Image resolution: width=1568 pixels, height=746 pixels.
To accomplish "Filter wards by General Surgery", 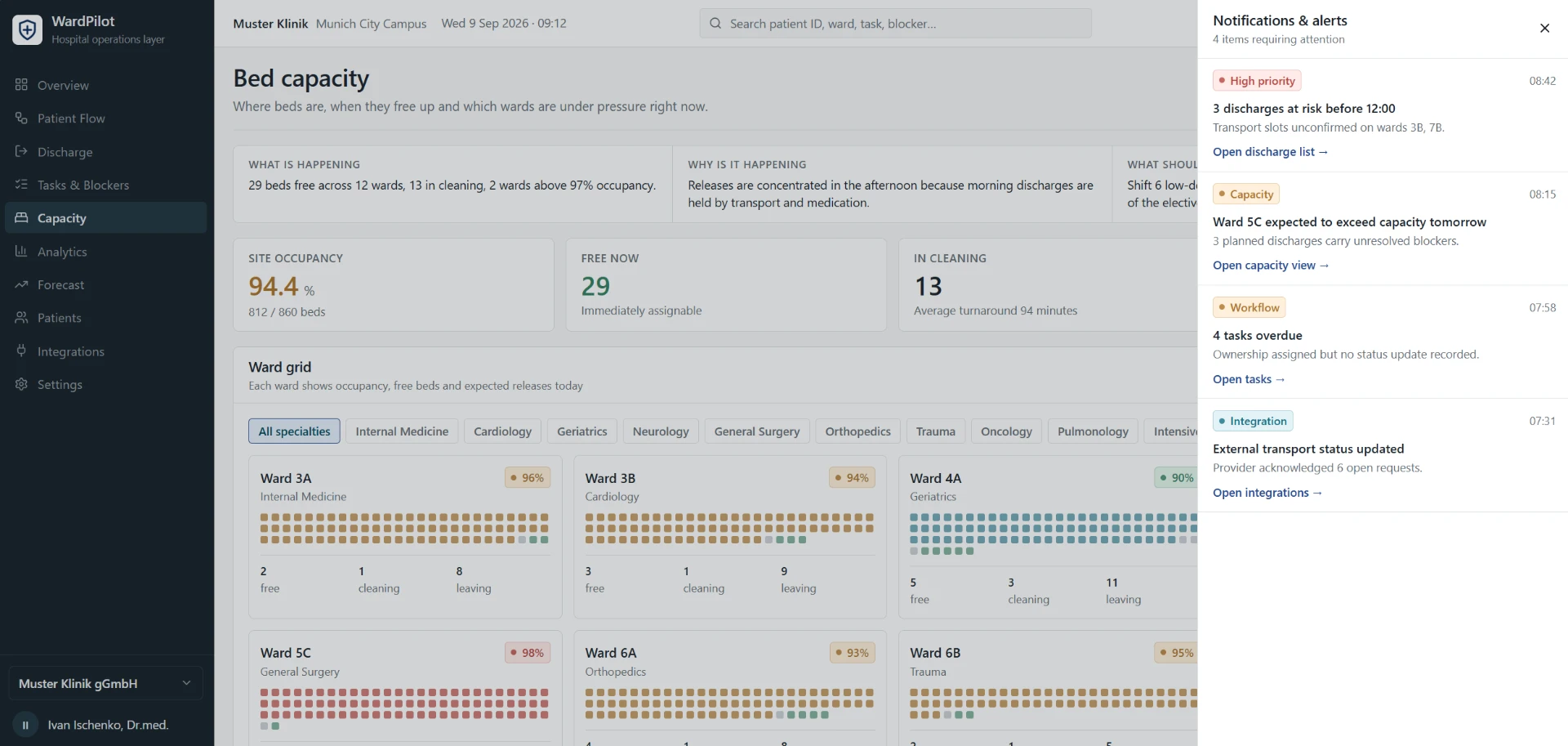I will 757,431.
